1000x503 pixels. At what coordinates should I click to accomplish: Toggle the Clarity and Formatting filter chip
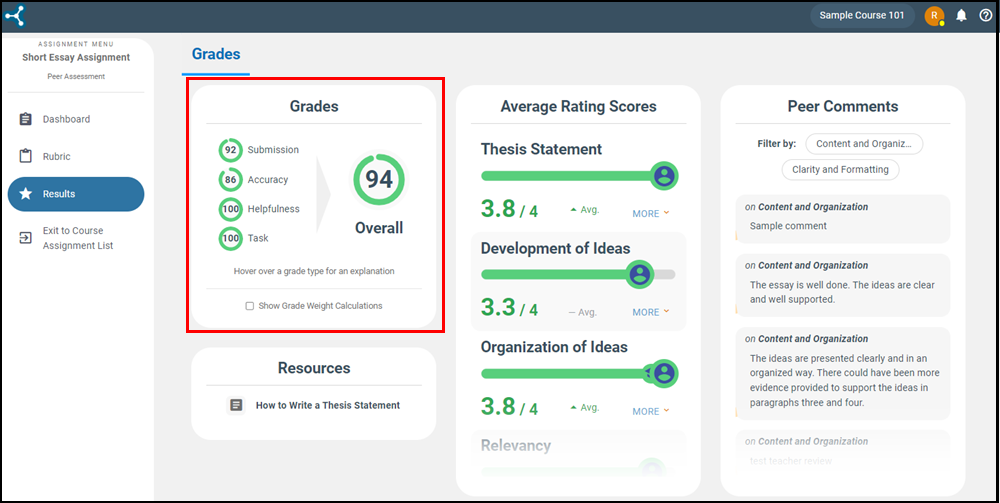point(840,170)
